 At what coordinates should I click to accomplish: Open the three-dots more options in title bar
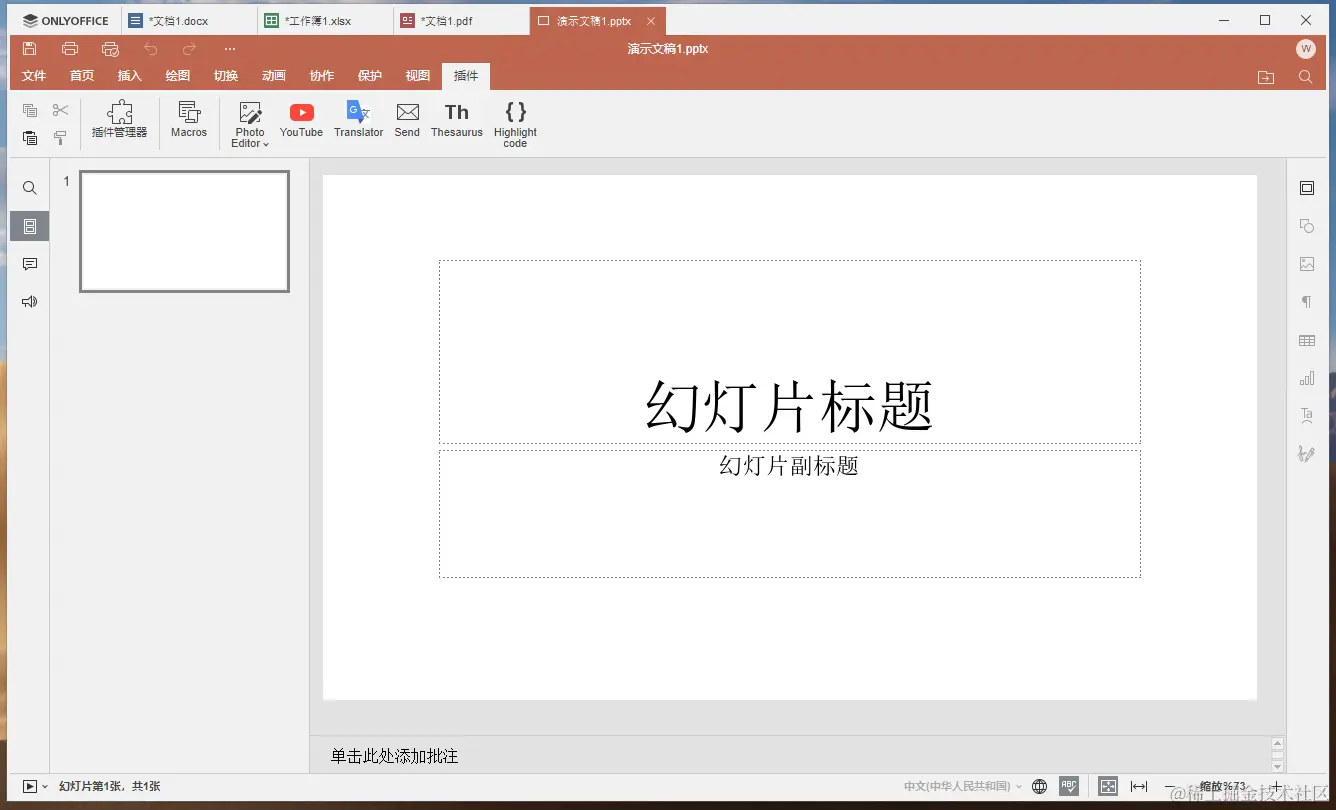click(230, 49)
